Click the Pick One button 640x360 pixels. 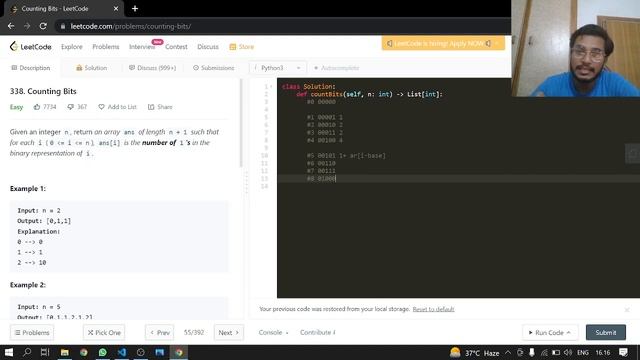tap(104, 333)
